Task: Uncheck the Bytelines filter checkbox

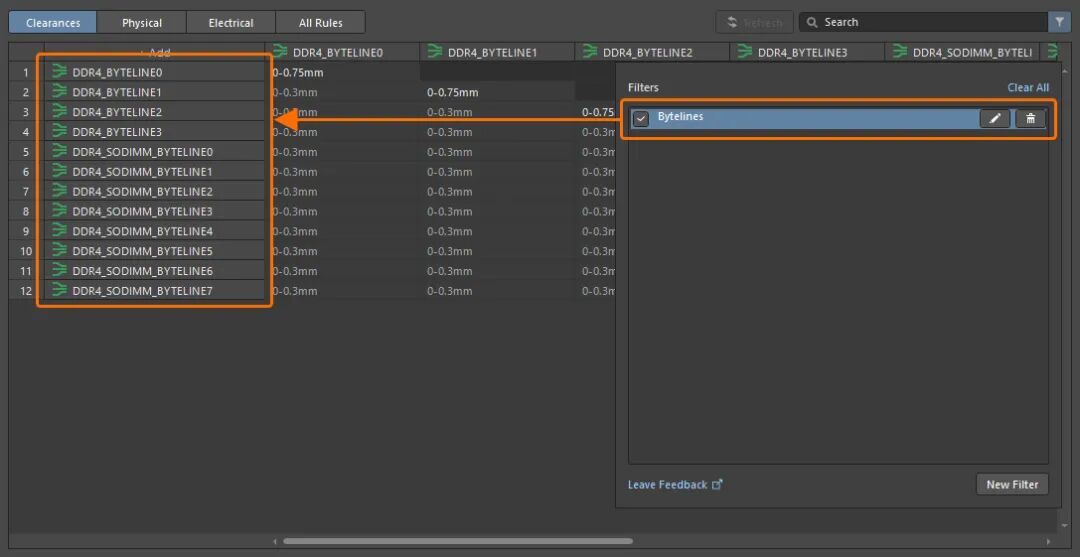Action: point(642,119)
